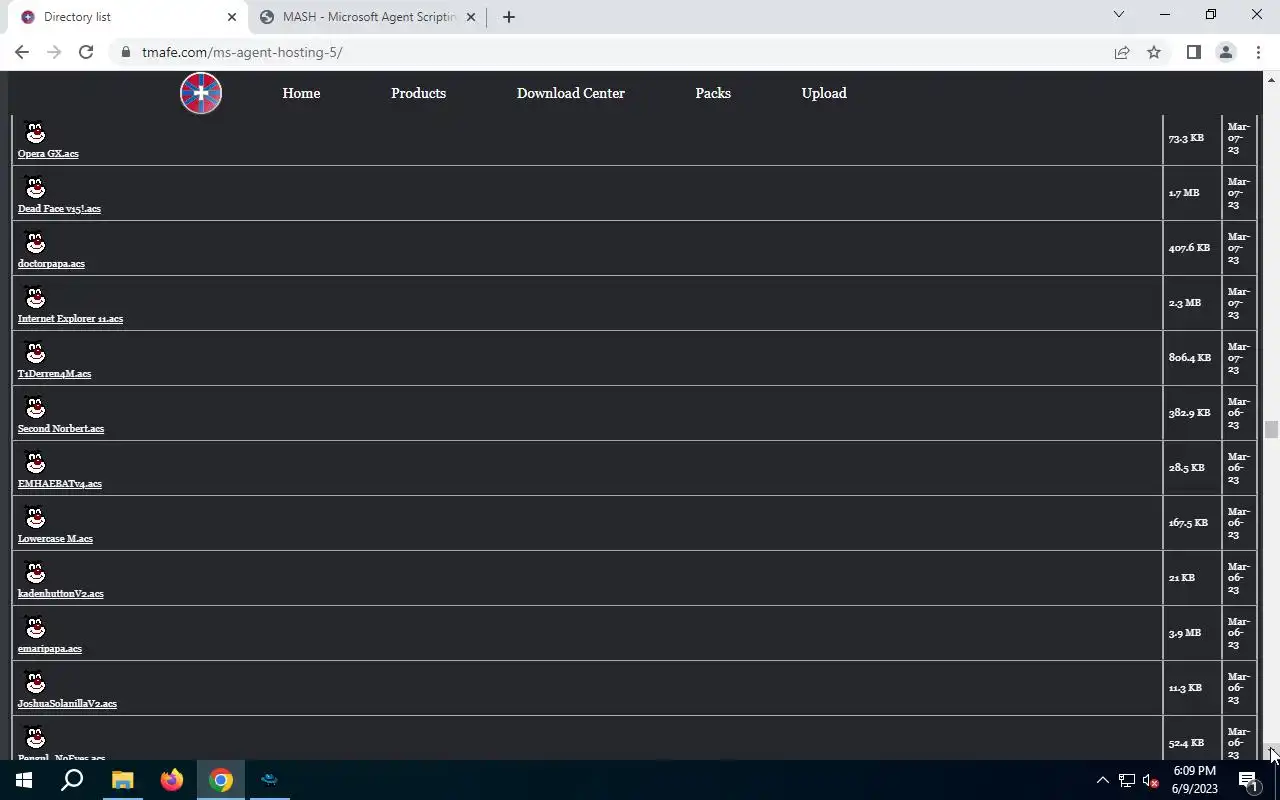The width and height of the screenshot is (1280, 800).
Task: Open the kadenhuttonV2.acs link
Action: coord(61,594)
